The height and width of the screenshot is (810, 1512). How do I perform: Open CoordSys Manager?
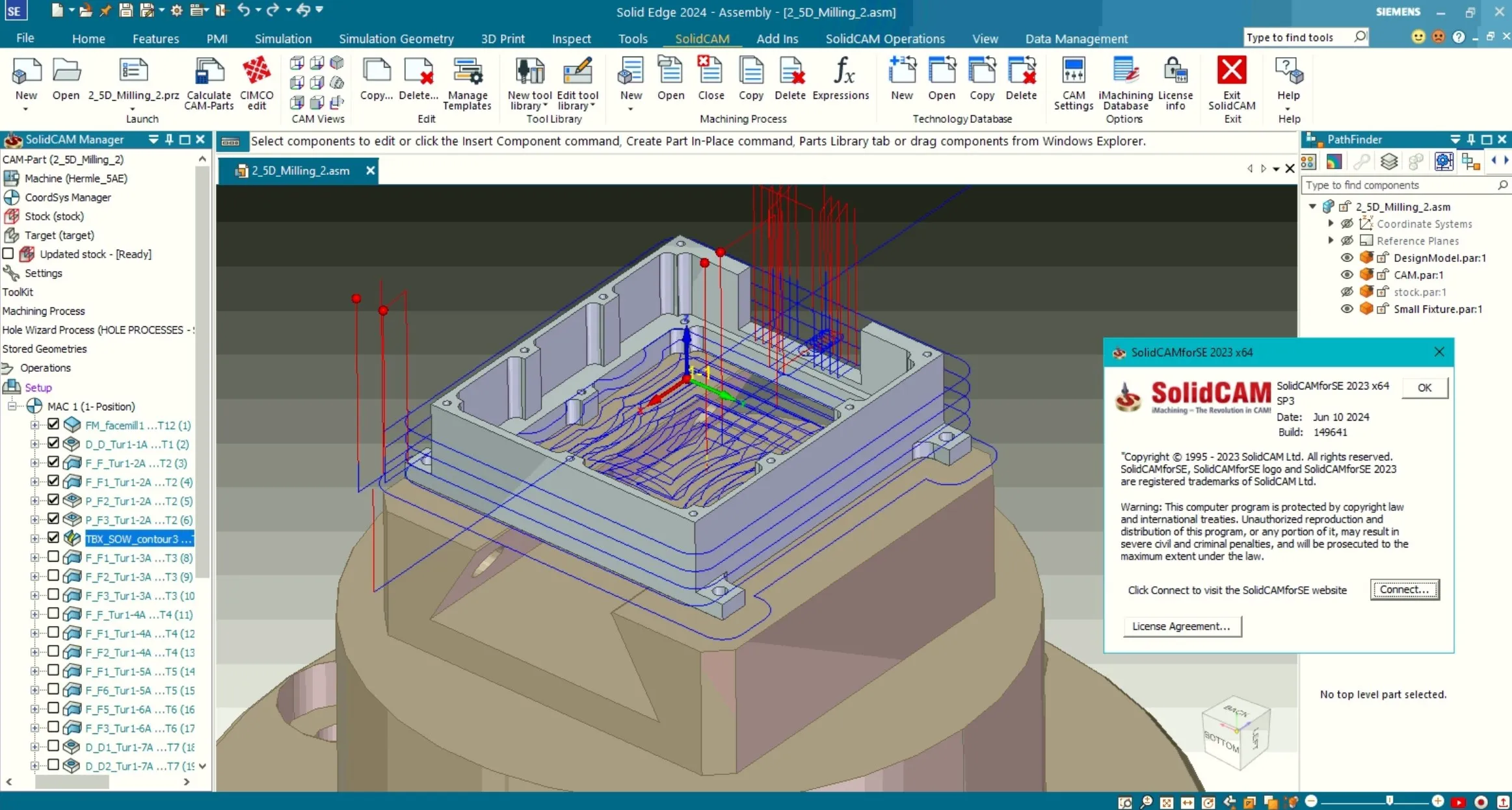point(68,197)
